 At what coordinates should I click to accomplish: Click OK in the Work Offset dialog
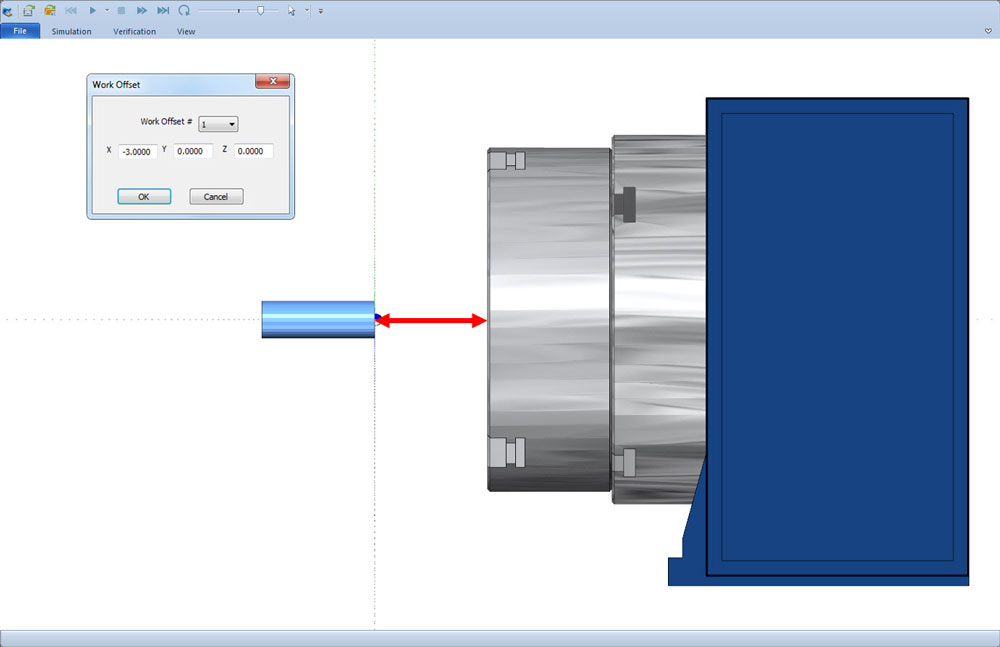(144, 197)
